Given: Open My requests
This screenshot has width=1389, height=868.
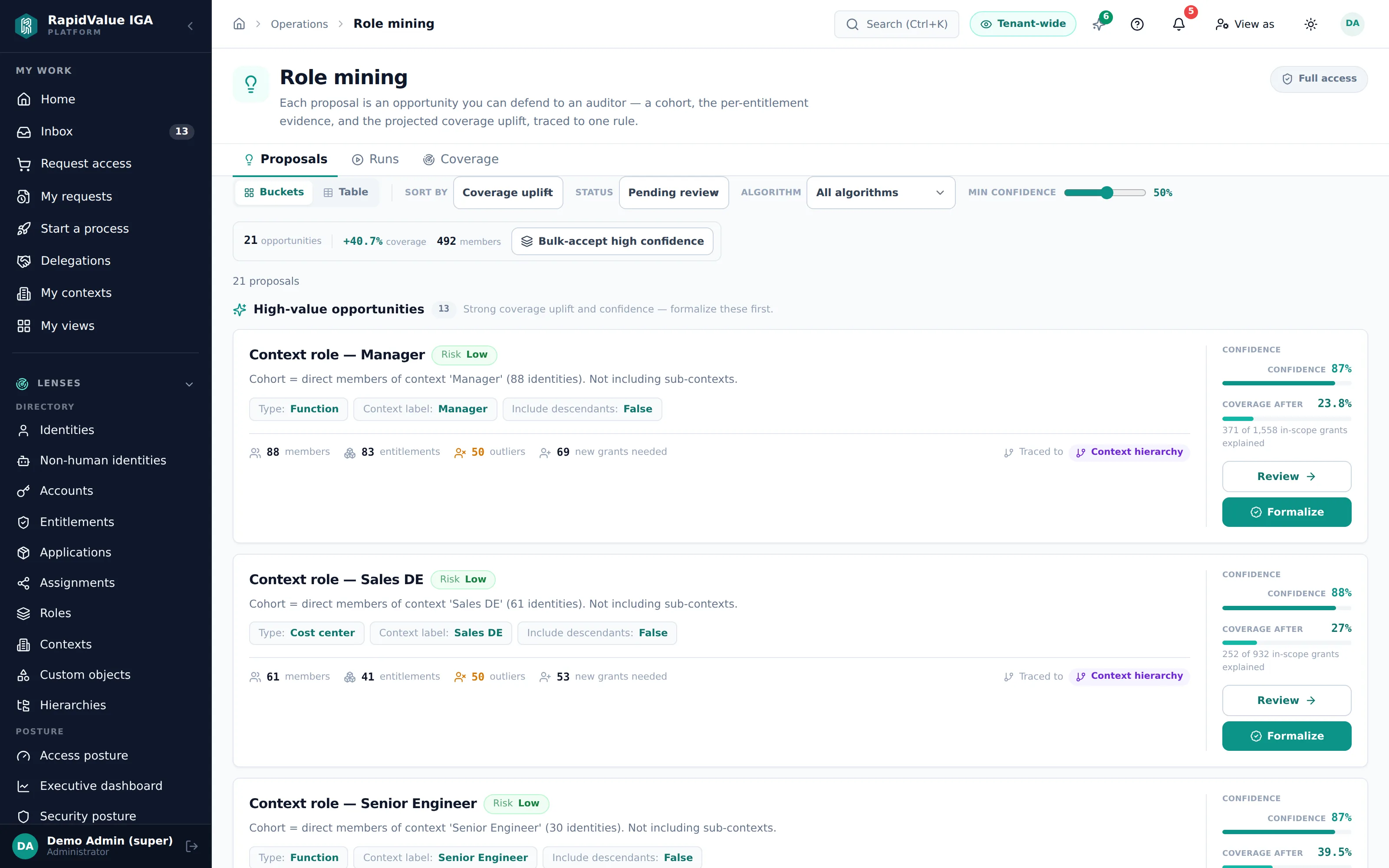Looking at the screenshot, I should click(105, 196).
